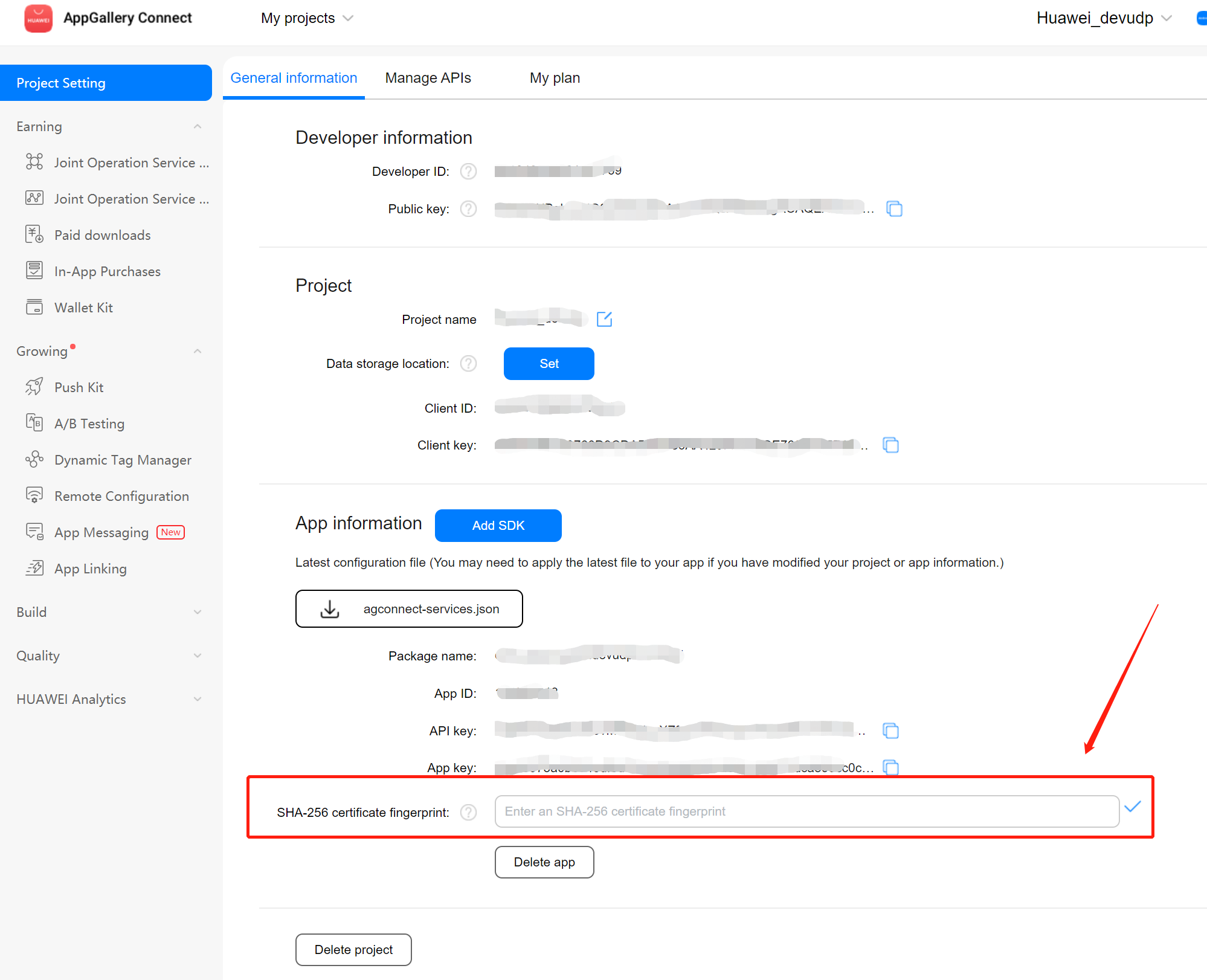Copy the App key value
Image resolution: width=1207 pixels, height=980 pixels.
point(890,767)
